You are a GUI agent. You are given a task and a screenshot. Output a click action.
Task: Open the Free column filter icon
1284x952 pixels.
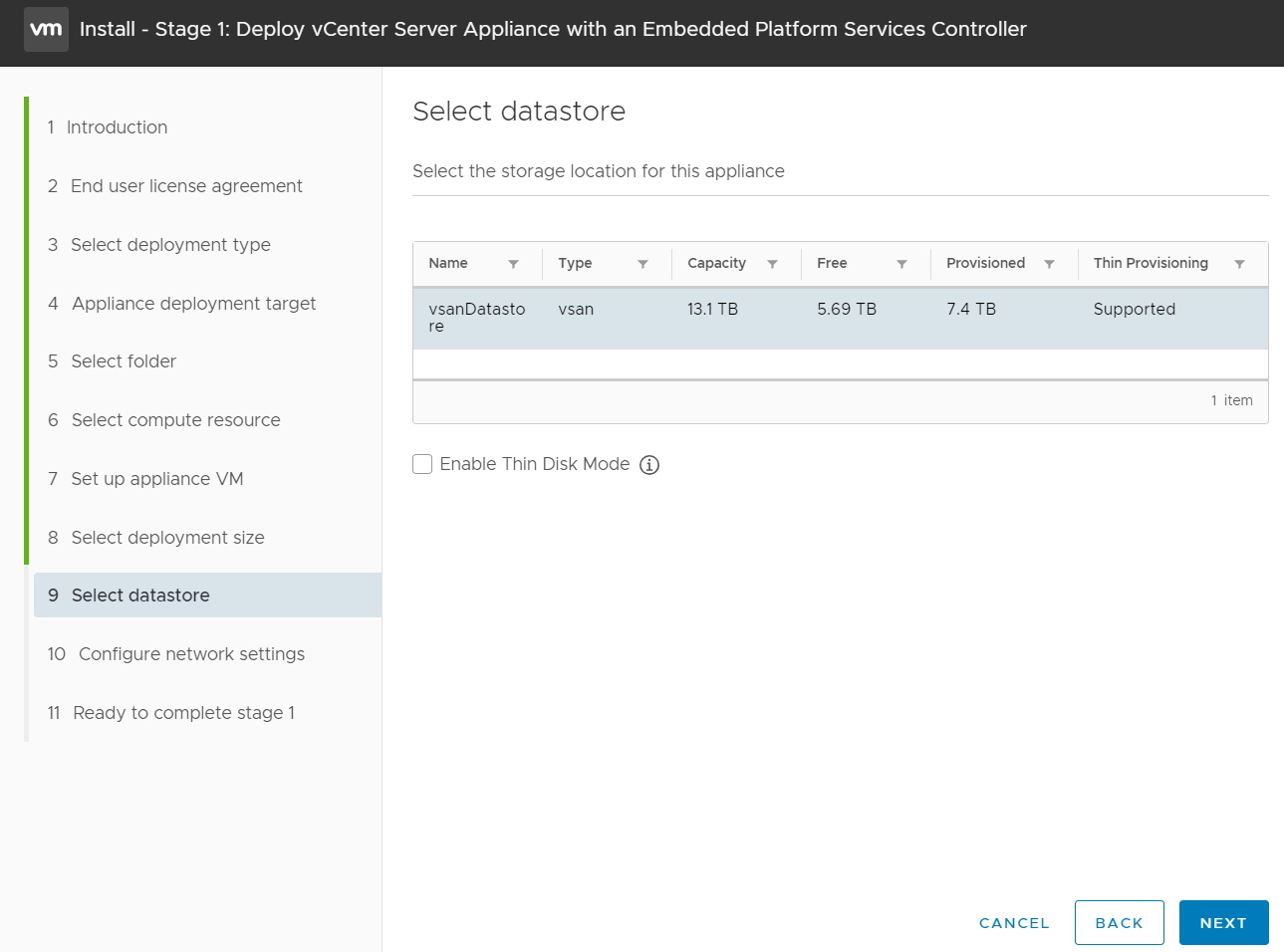(901, 264)
